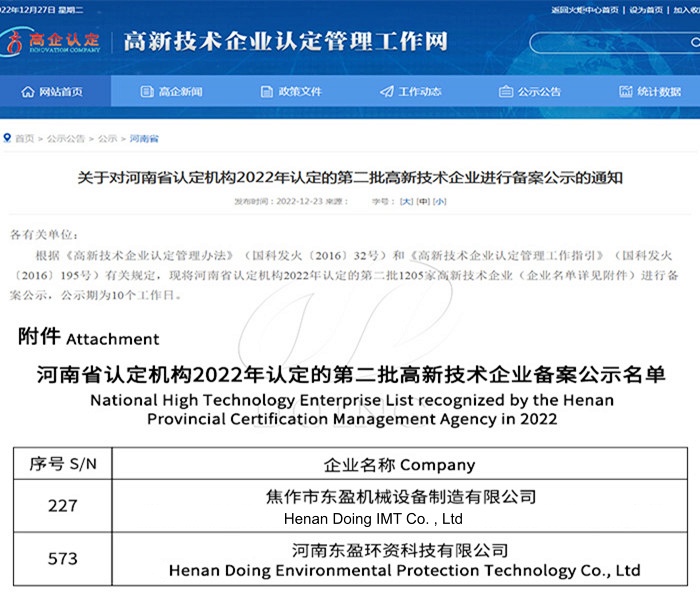Open the 高企新闻 tab
This screenshot has height=600, width=700.
pos(171,92)
